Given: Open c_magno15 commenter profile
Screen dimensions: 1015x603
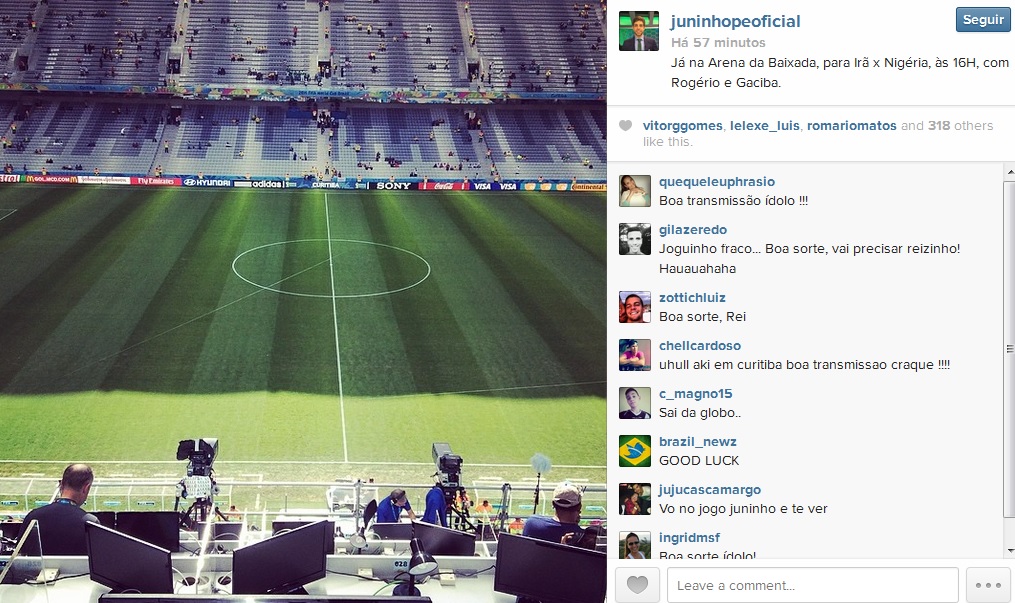Looking at the screenshot, I should tap(695, 393).
